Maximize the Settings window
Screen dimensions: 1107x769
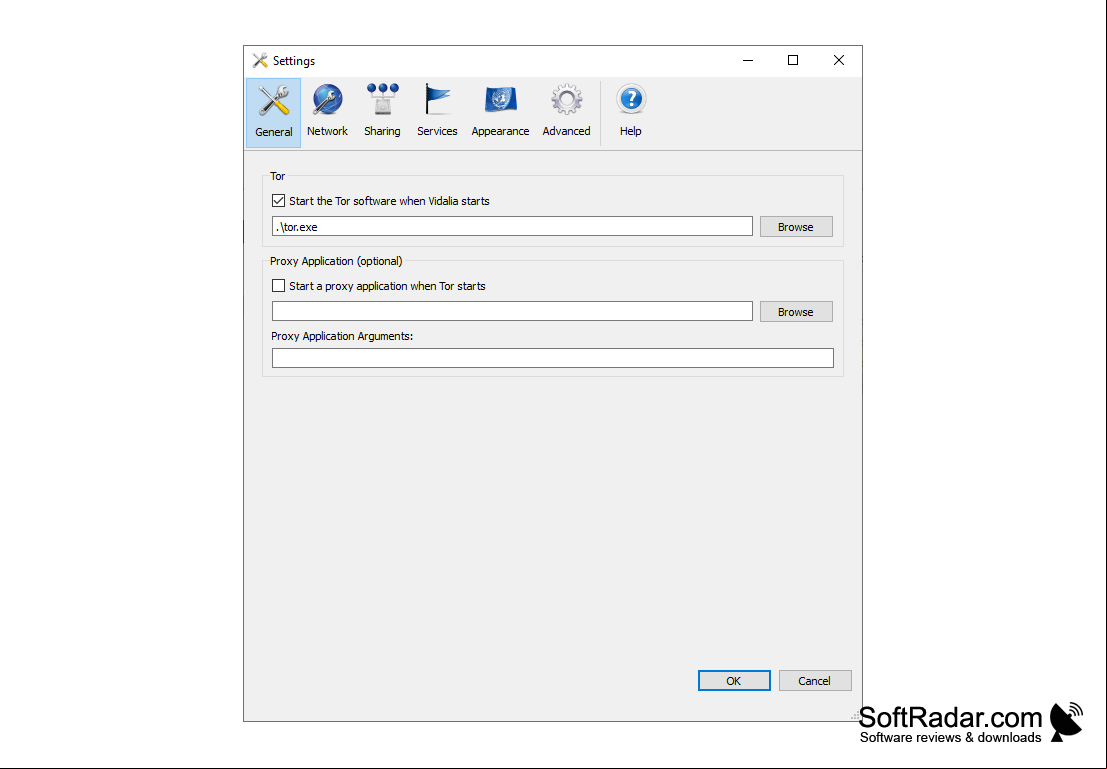click(x=793, y=61)
